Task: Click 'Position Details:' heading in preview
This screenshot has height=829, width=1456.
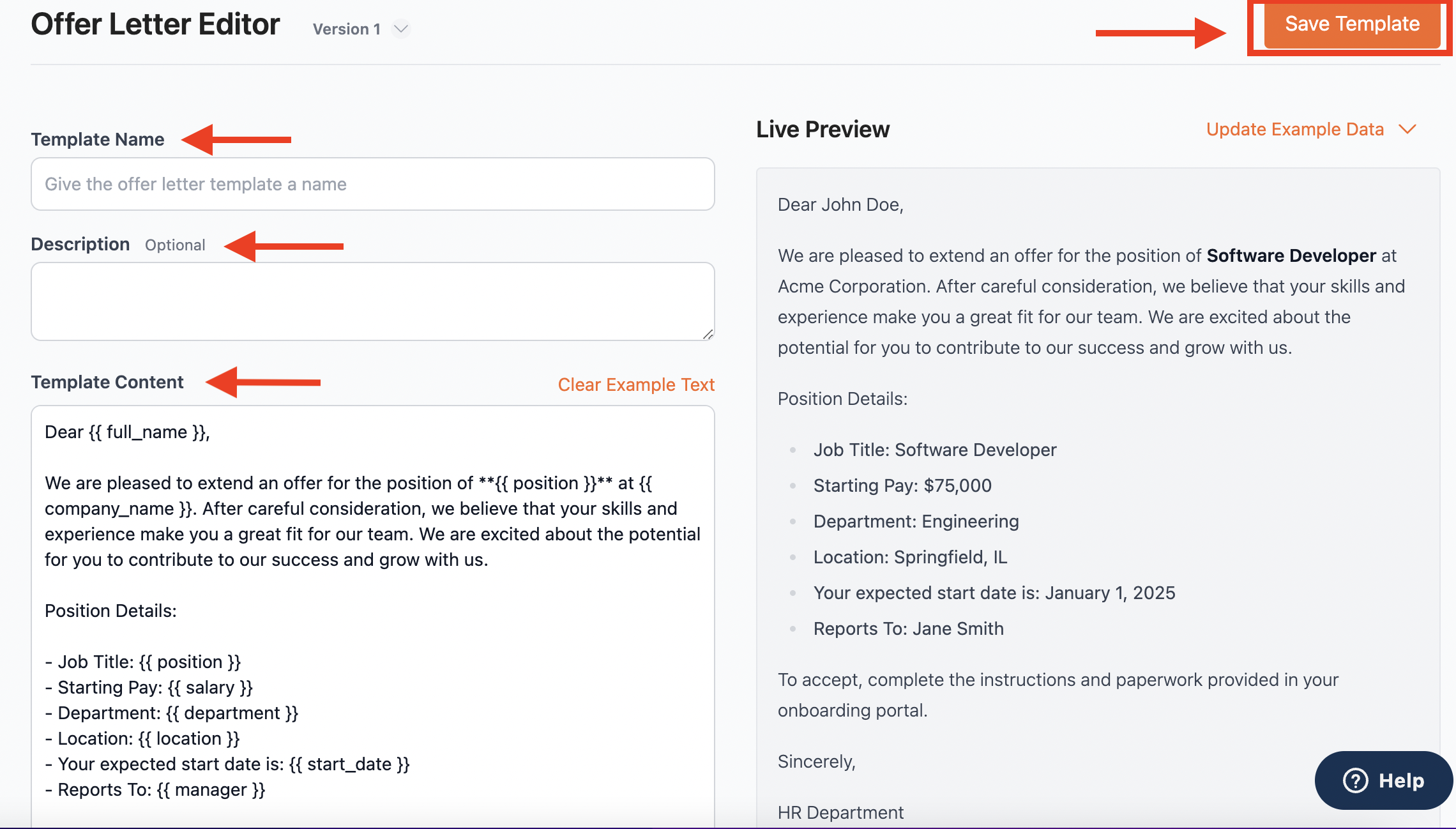Action: (x=842, y=399)
